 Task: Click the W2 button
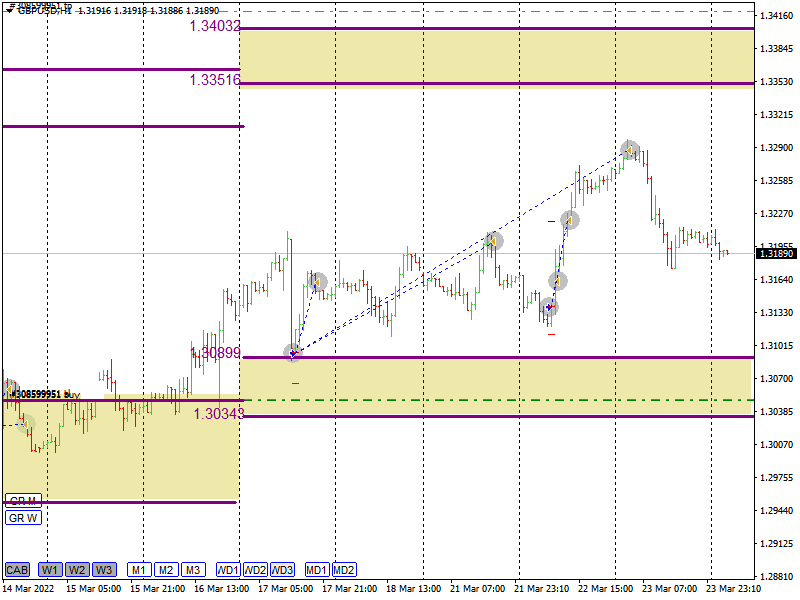pos(77,570)
